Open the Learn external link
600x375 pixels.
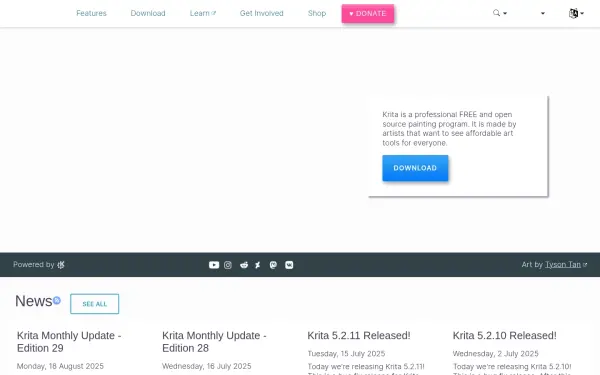coord(203,13)
